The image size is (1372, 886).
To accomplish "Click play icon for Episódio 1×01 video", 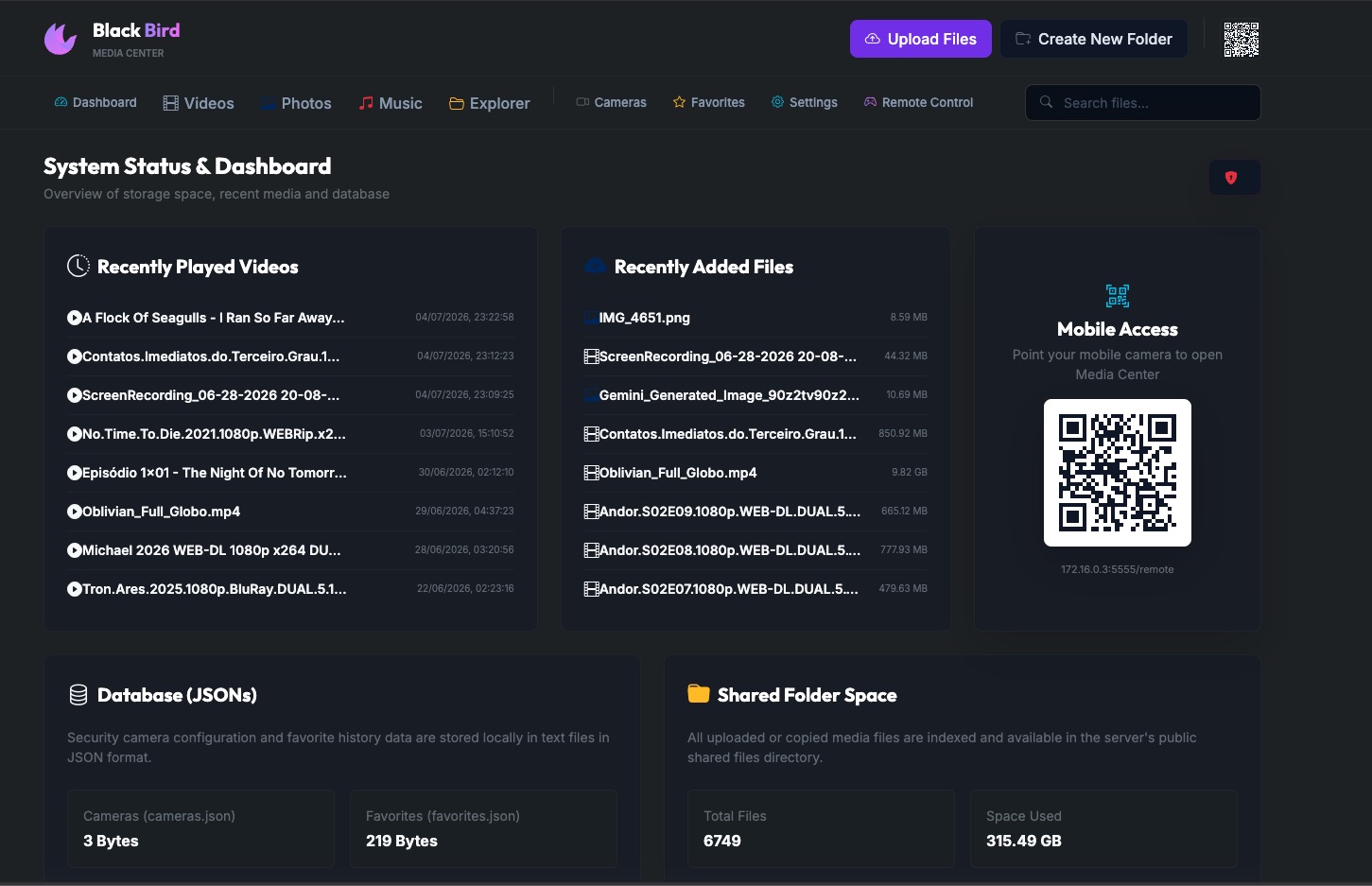I will click(74, 473).
